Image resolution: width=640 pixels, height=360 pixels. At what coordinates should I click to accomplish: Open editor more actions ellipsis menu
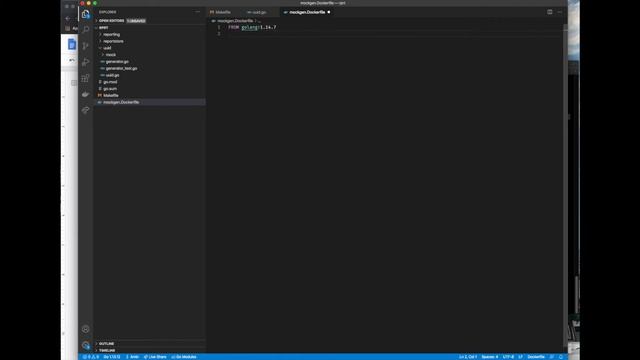[x=560, y=12]
